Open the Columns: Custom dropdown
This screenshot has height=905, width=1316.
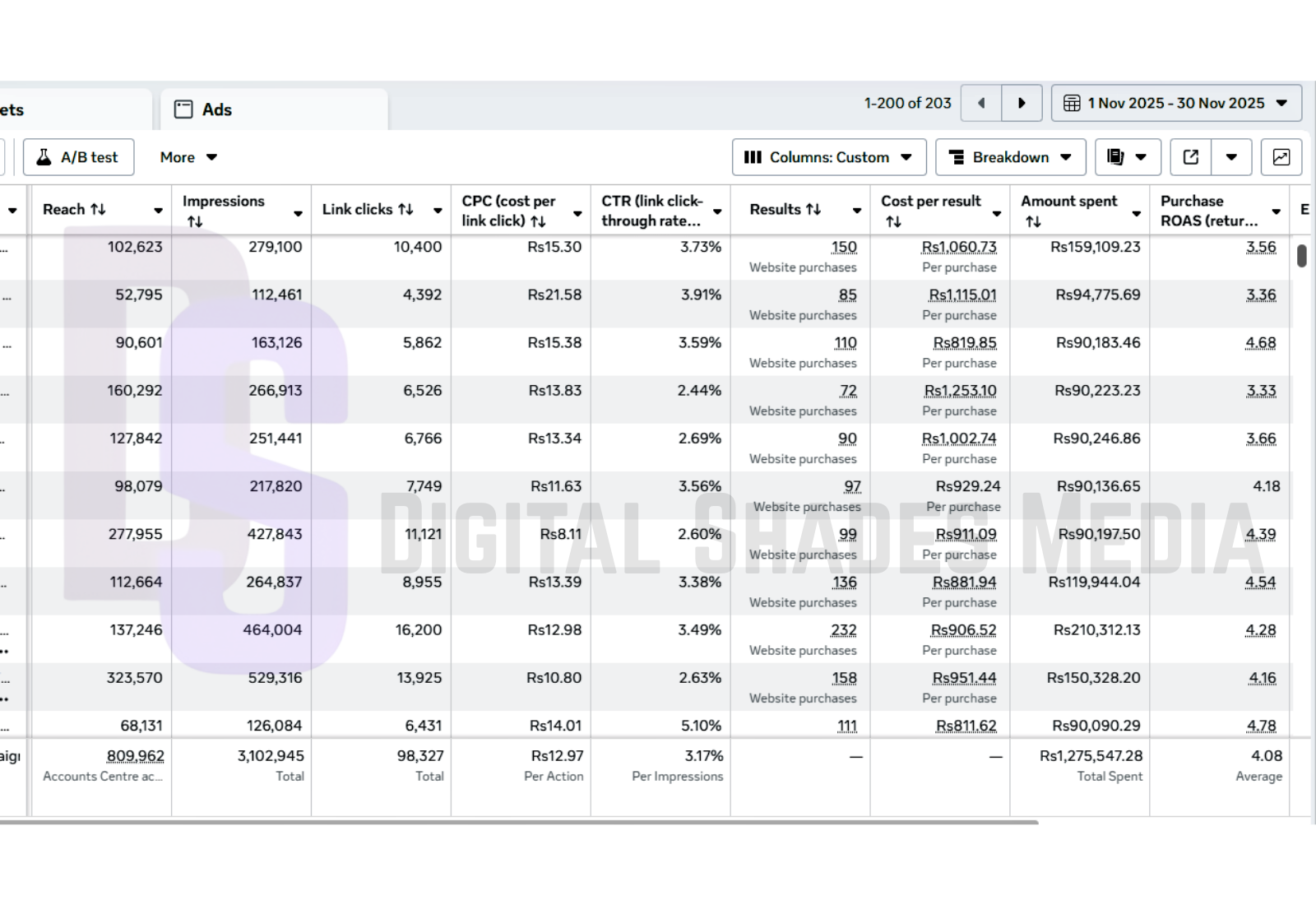[828, 157]
